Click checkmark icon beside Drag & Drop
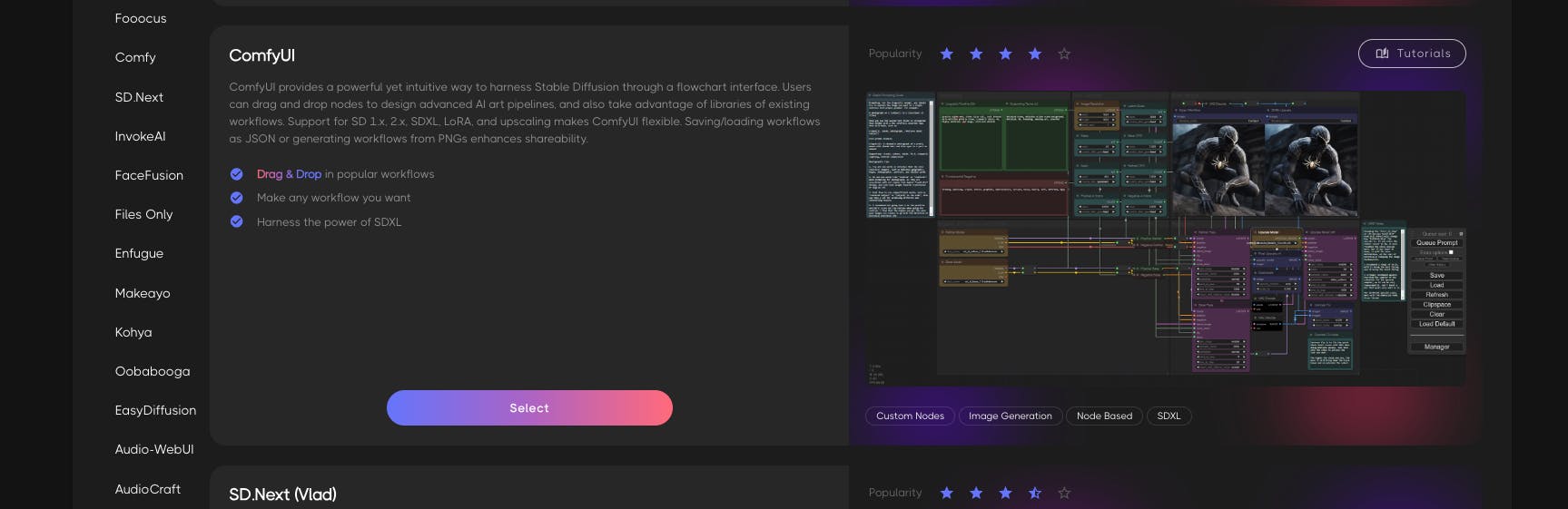The height and width of the screenshot is (509, 1568). click(237, 173)
